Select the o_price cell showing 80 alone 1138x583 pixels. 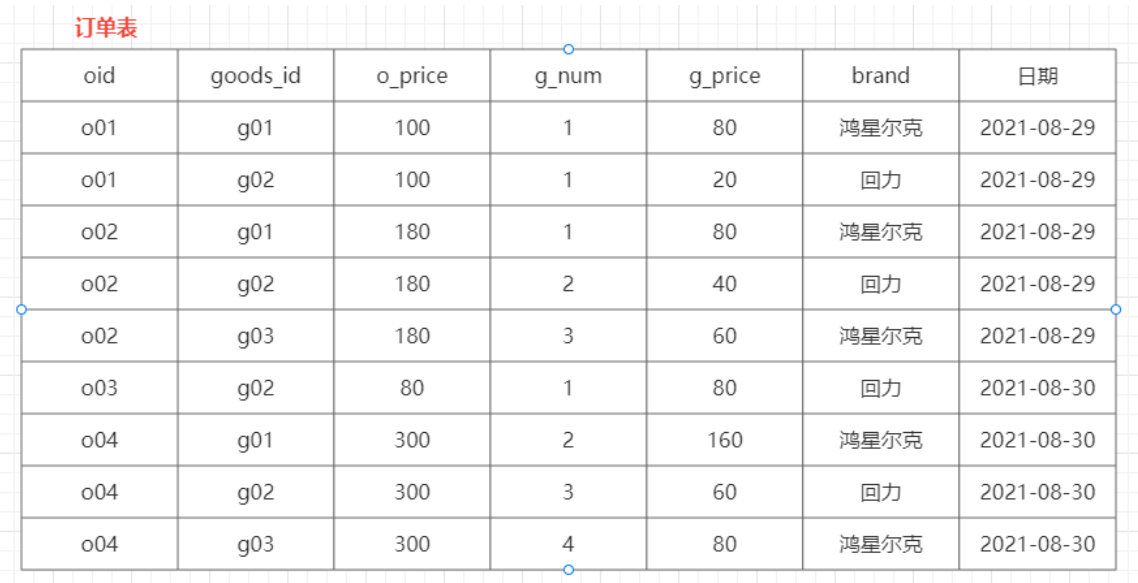tap(412, 388)
